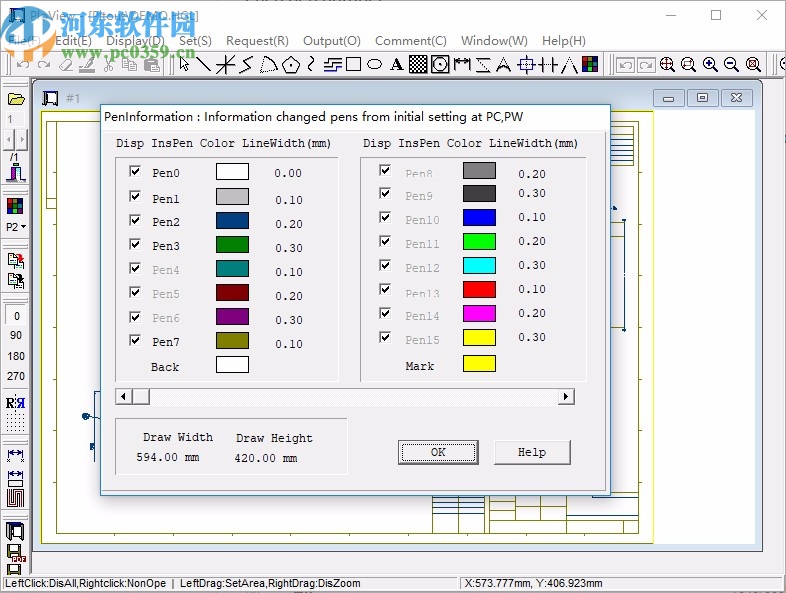Toggle the Pen13 display checkbox

point(385,289)
